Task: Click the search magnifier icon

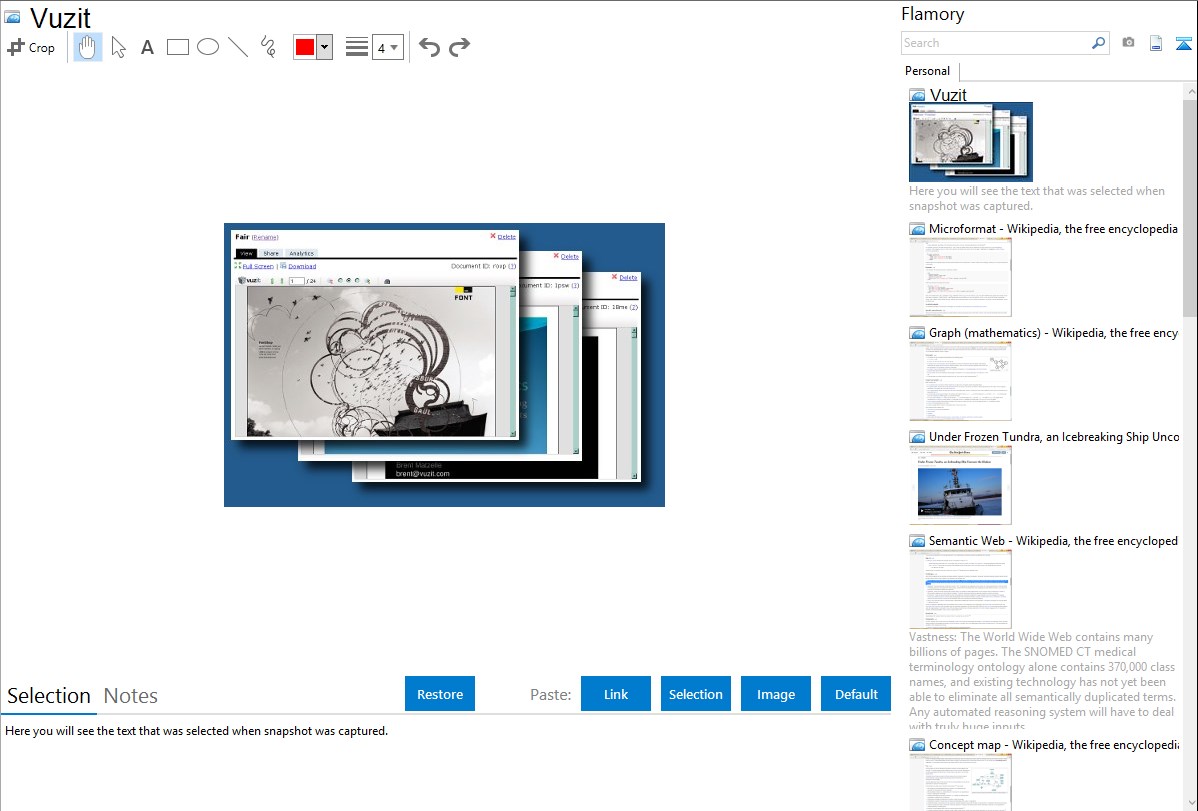Action: [x=1099, y=43]
